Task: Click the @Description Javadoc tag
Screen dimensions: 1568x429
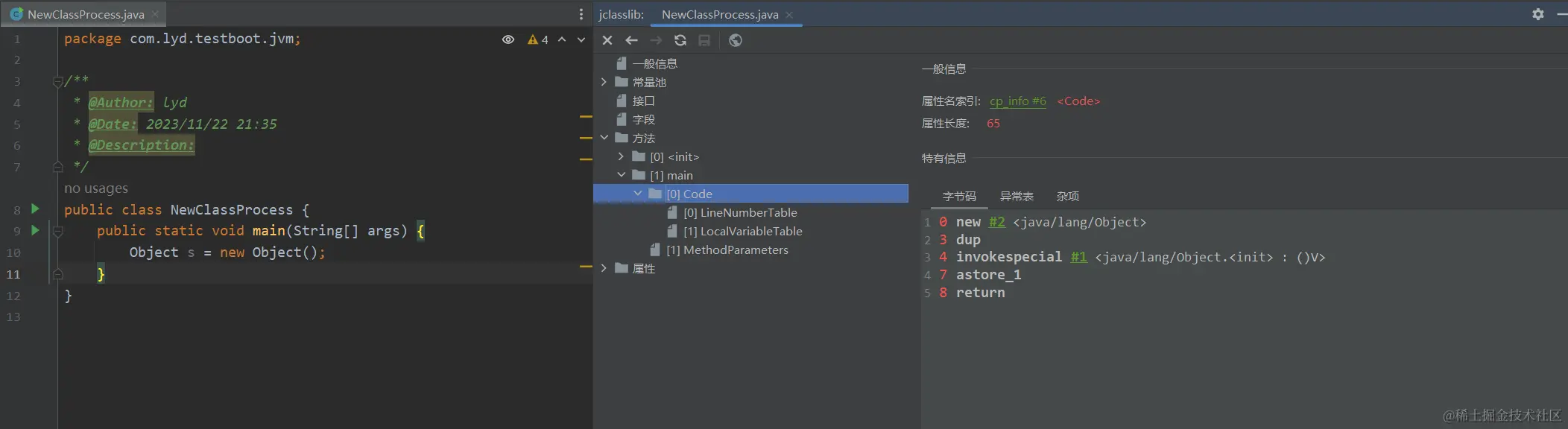Action: point(142,145)
